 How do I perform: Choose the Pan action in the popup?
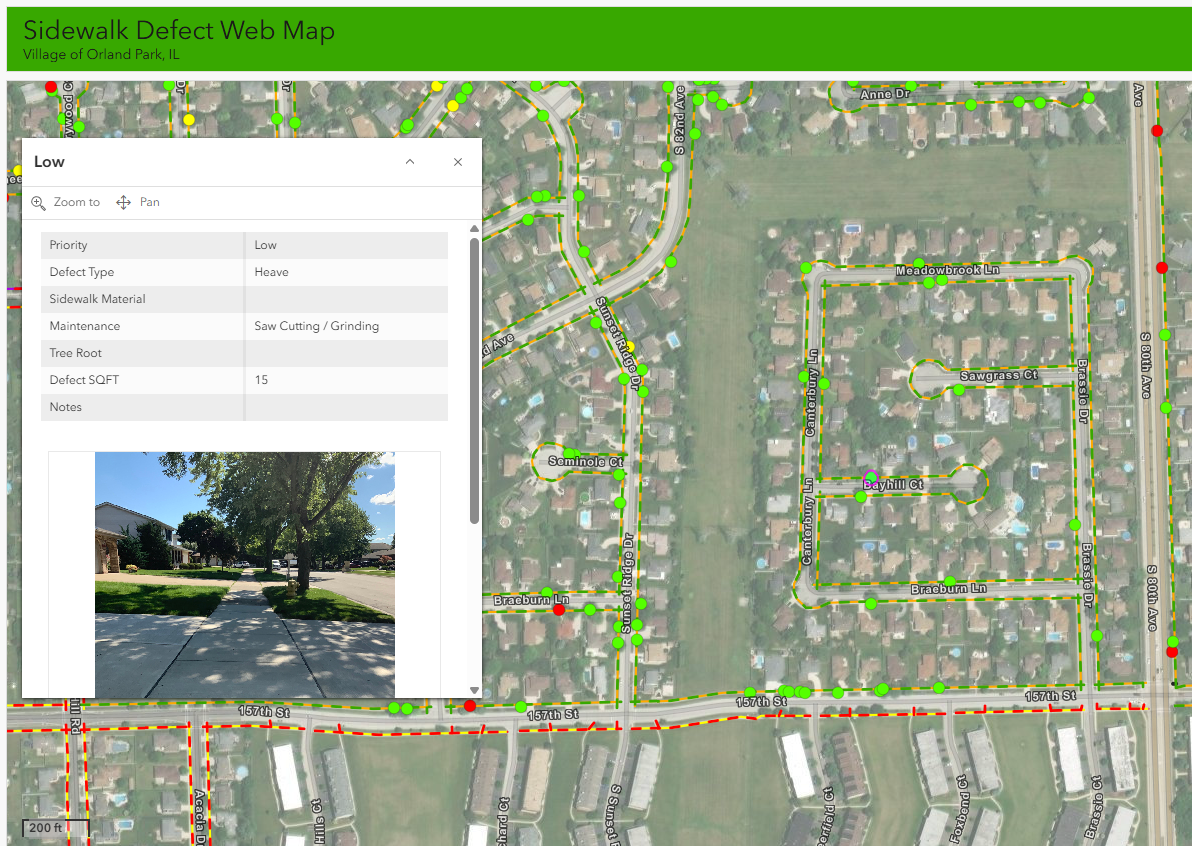[138, 202]
